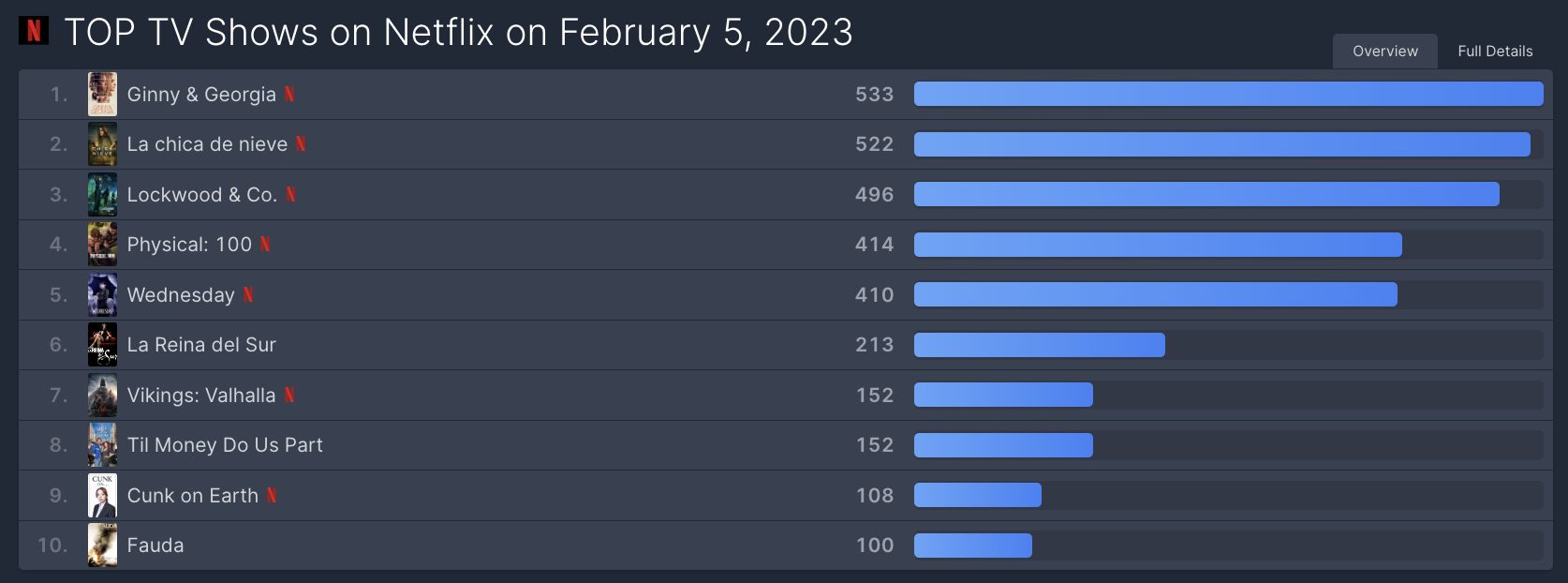This screenshot has width=1568, height=583.
Task: Click the Lockwood & Co. poster thumbnail
Action: coord(102,194)
